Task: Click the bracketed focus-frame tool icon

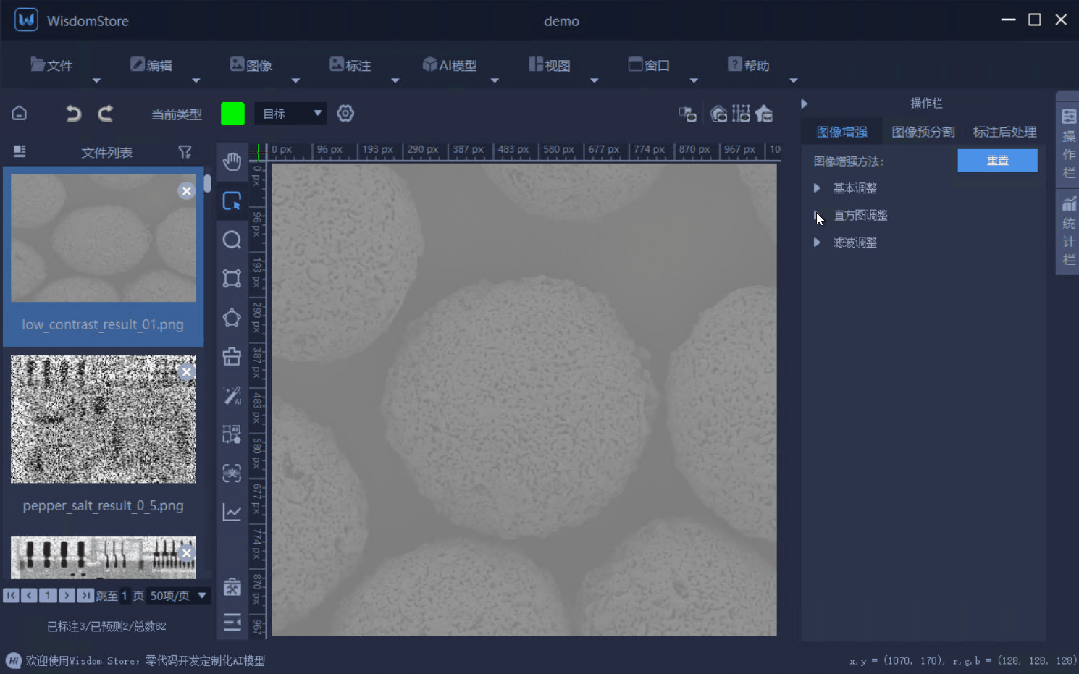Action: [x=232, y=473]
